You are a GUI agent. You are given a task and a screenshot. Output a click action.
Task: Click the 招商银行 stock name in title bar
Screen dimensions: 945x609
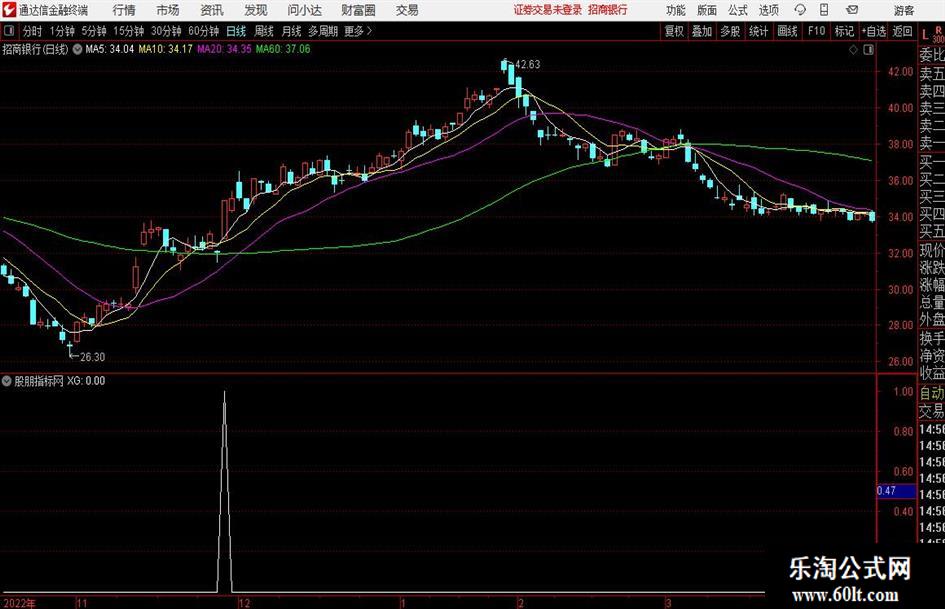(x=608, y=10)
